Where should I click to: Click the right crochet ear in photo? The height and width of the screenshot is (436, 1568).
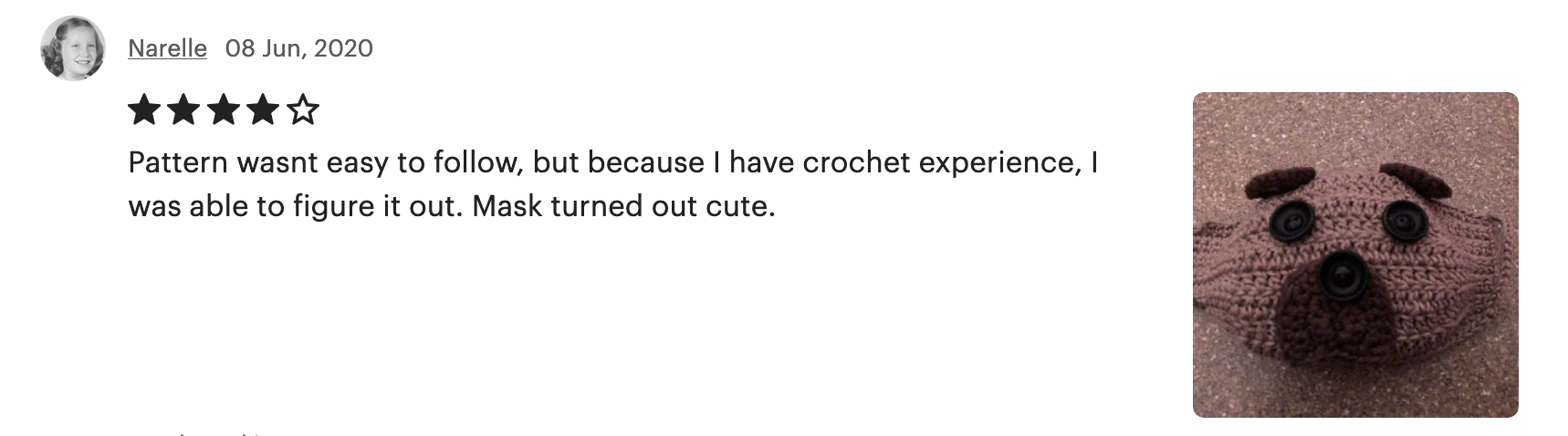click(1417, 181)
